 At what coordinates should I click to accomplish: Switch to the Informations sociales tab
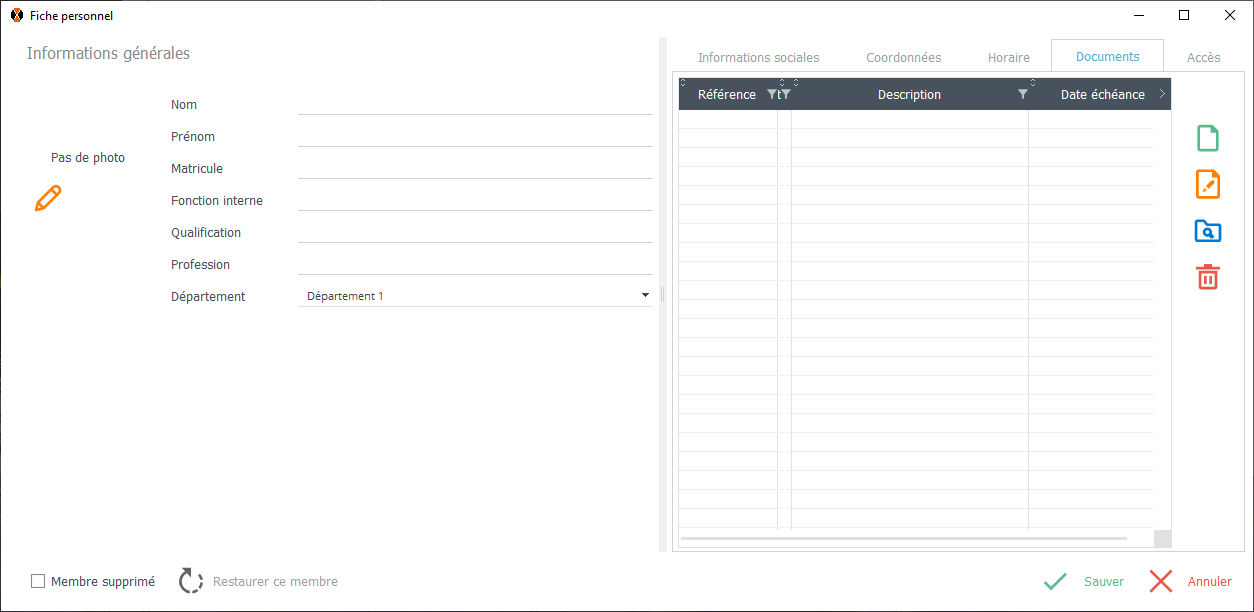[x=758, y=57]
